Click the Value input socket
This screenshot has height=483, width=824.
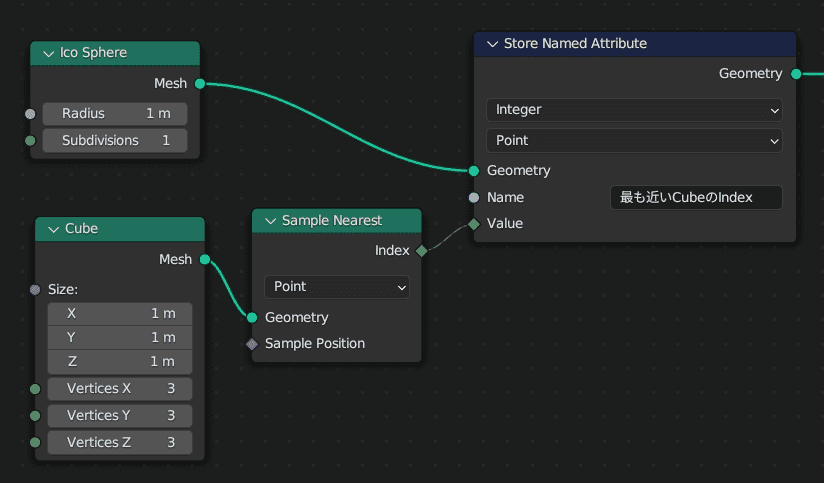pyautogui.click(x=474, y=224)
